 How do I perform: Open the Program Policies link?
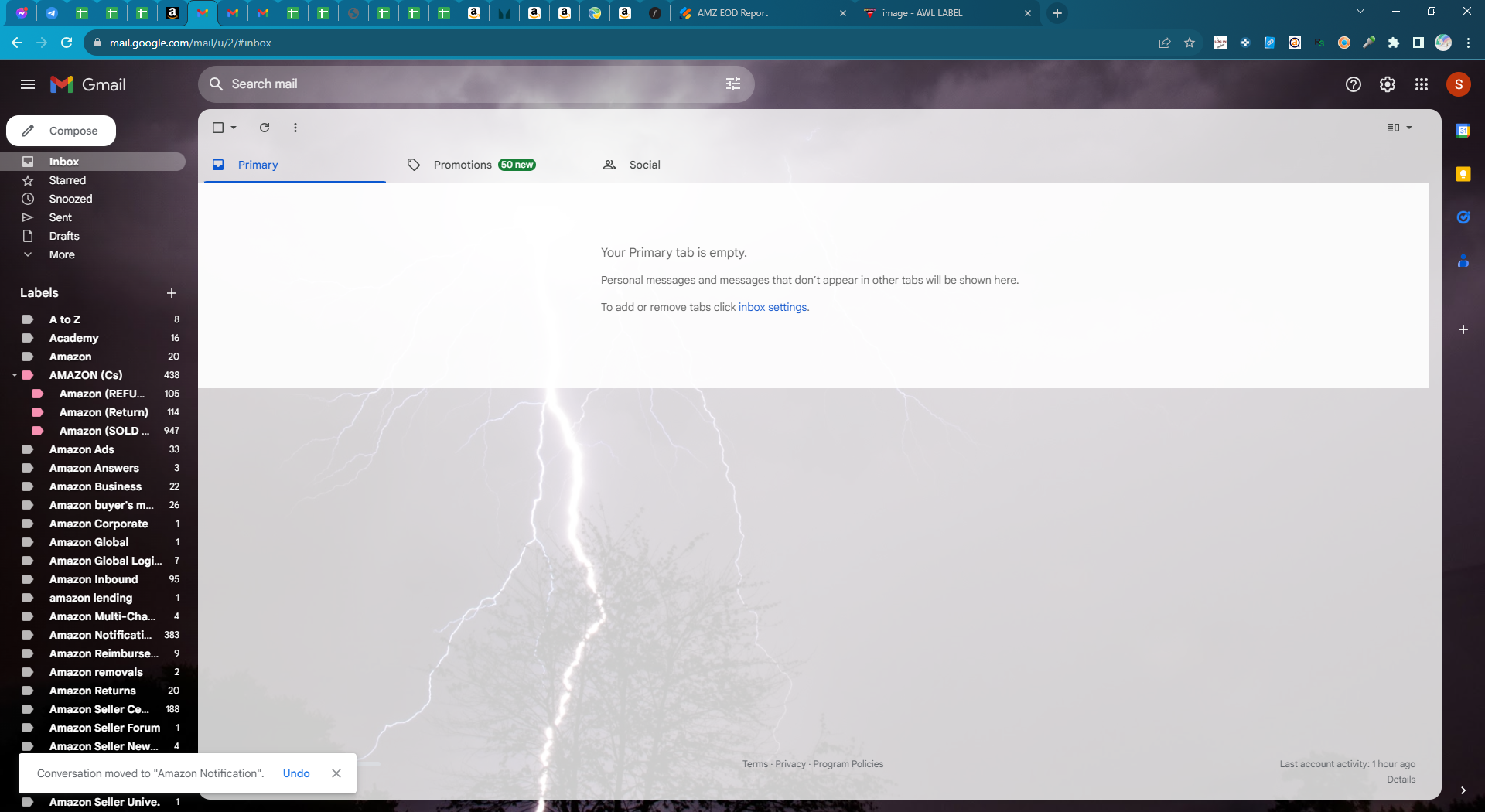point(848,764)
